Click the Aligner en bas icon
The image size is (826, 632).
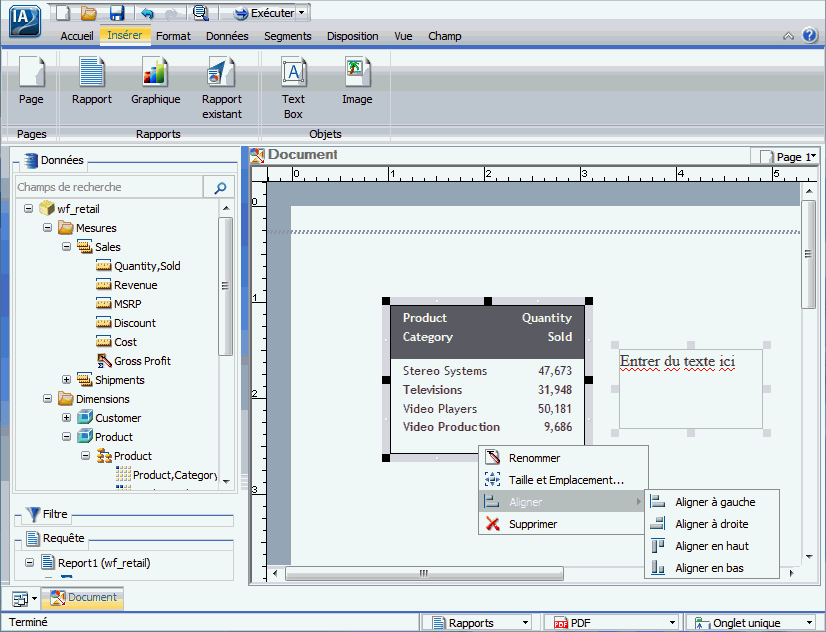(x=657, y=568)
